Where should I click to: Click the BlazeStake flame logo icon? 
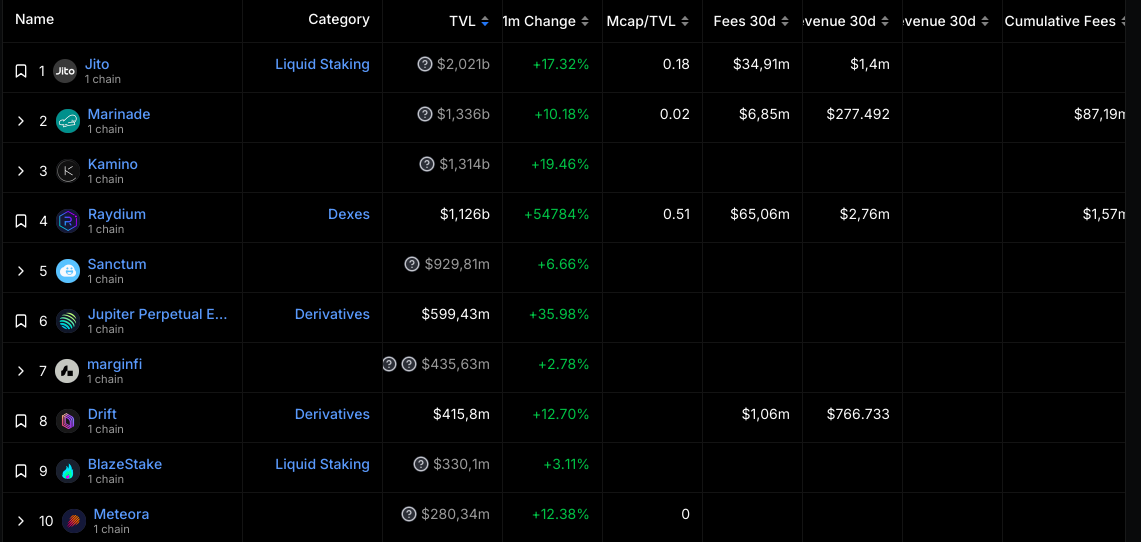[x=68, y=471]
